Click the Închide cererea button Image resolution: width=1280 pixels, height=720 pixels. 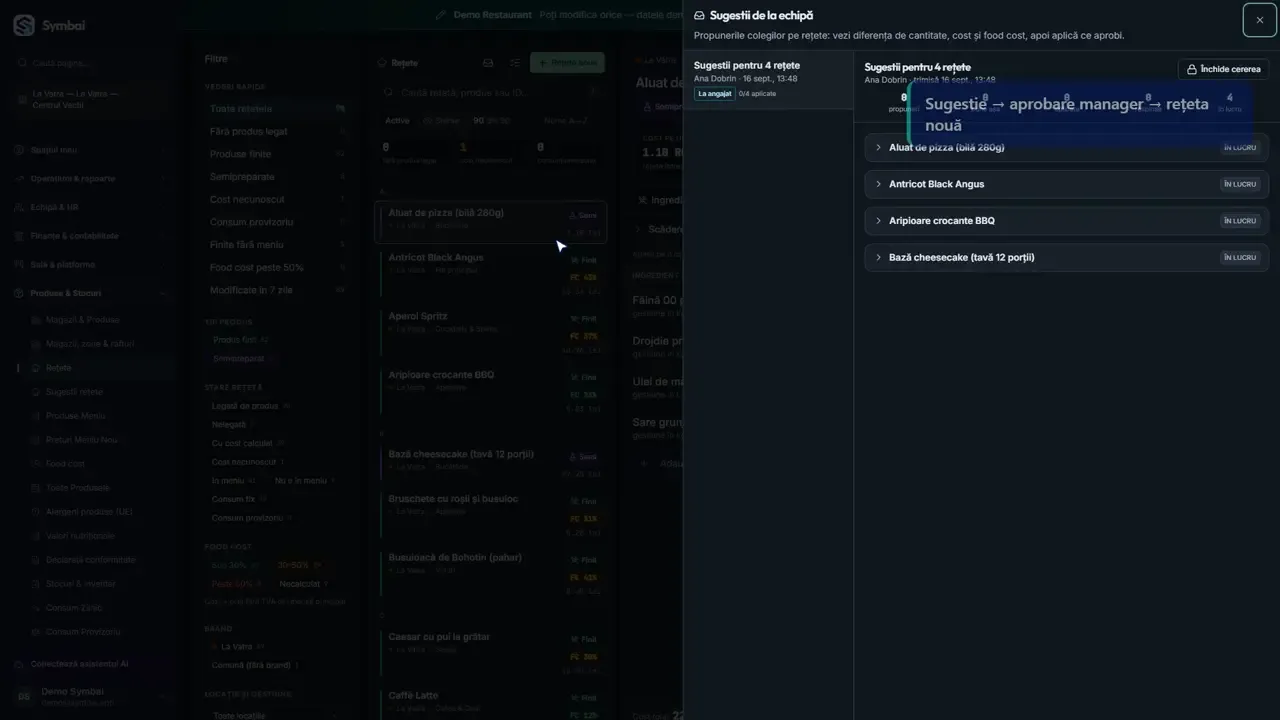point(1223,69)
